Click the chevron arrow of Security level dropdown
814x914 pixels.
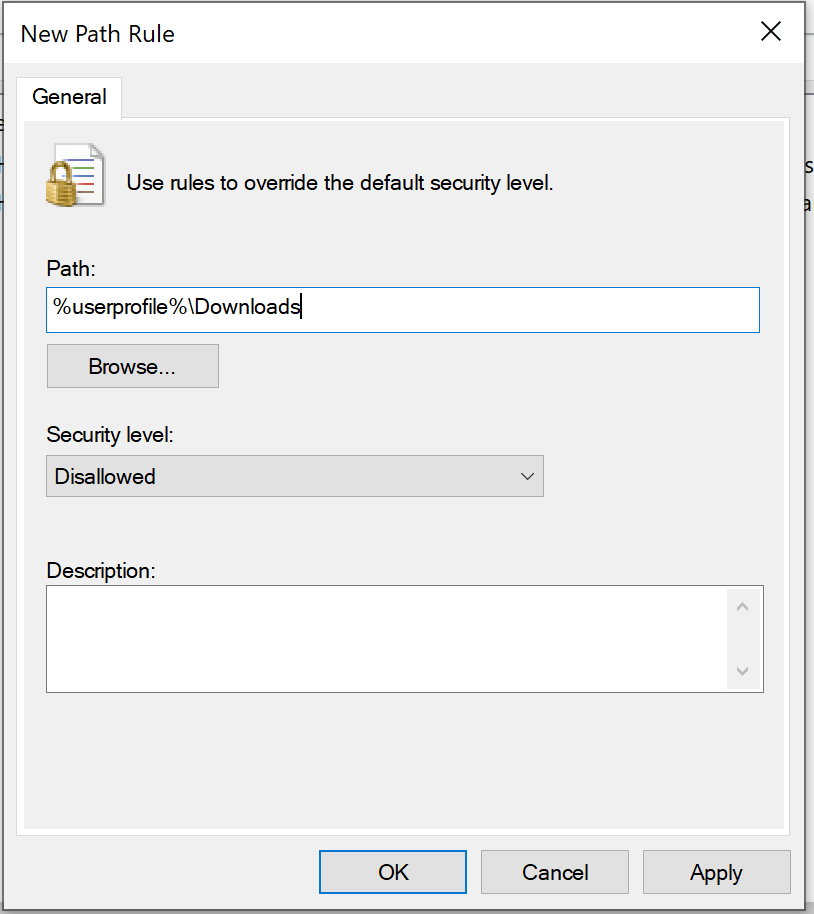click(x=528, y=476)
